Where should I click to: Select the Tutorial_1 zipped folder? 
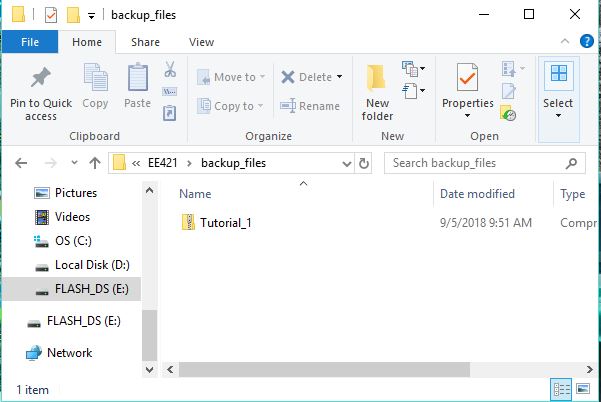coord(217,223)
